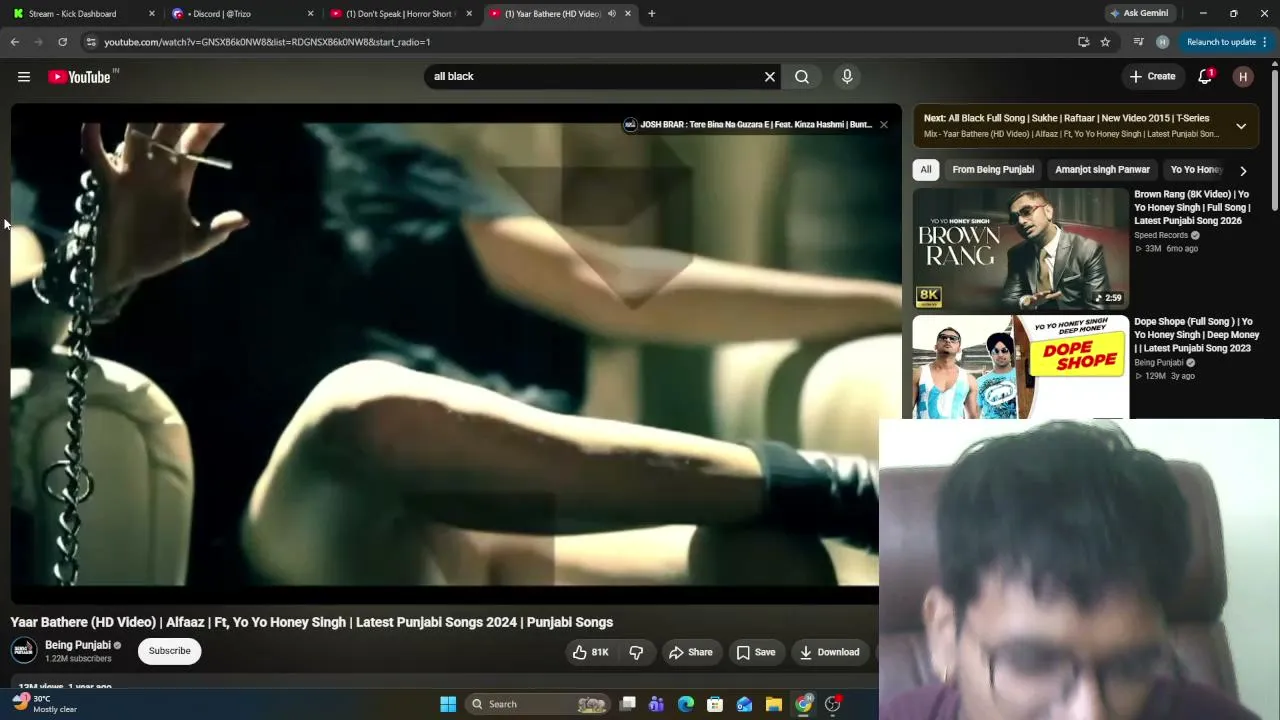Click Relaunch to update button

coord(1221,42)
